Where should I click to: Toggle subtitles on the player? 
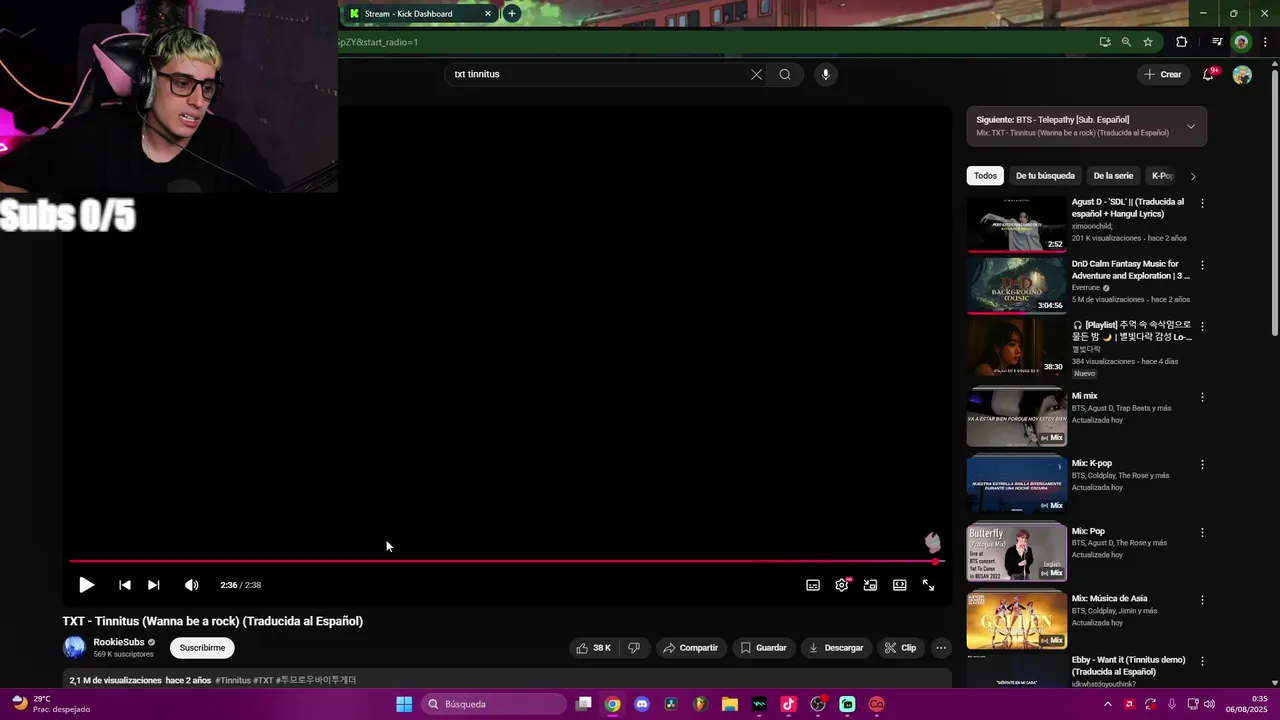[813, 585]
